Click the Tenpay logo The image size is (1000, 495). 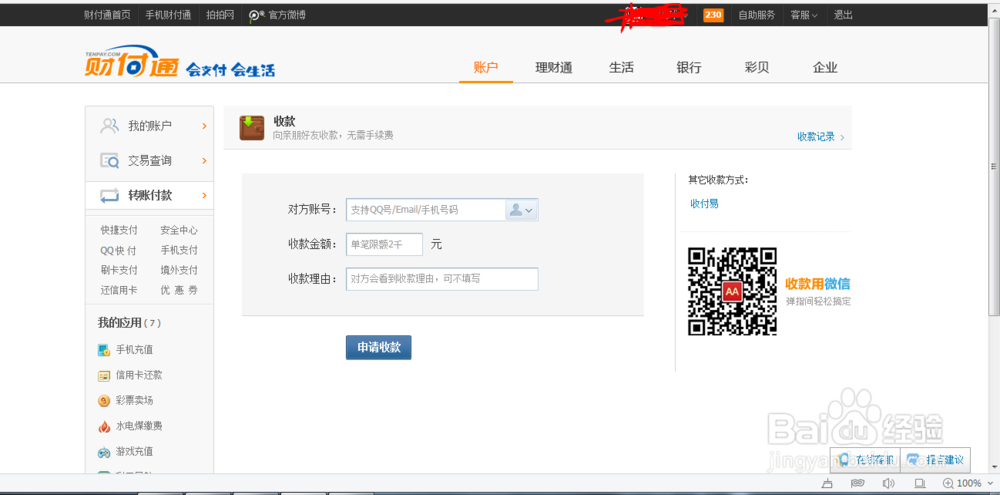click(131, 62)
